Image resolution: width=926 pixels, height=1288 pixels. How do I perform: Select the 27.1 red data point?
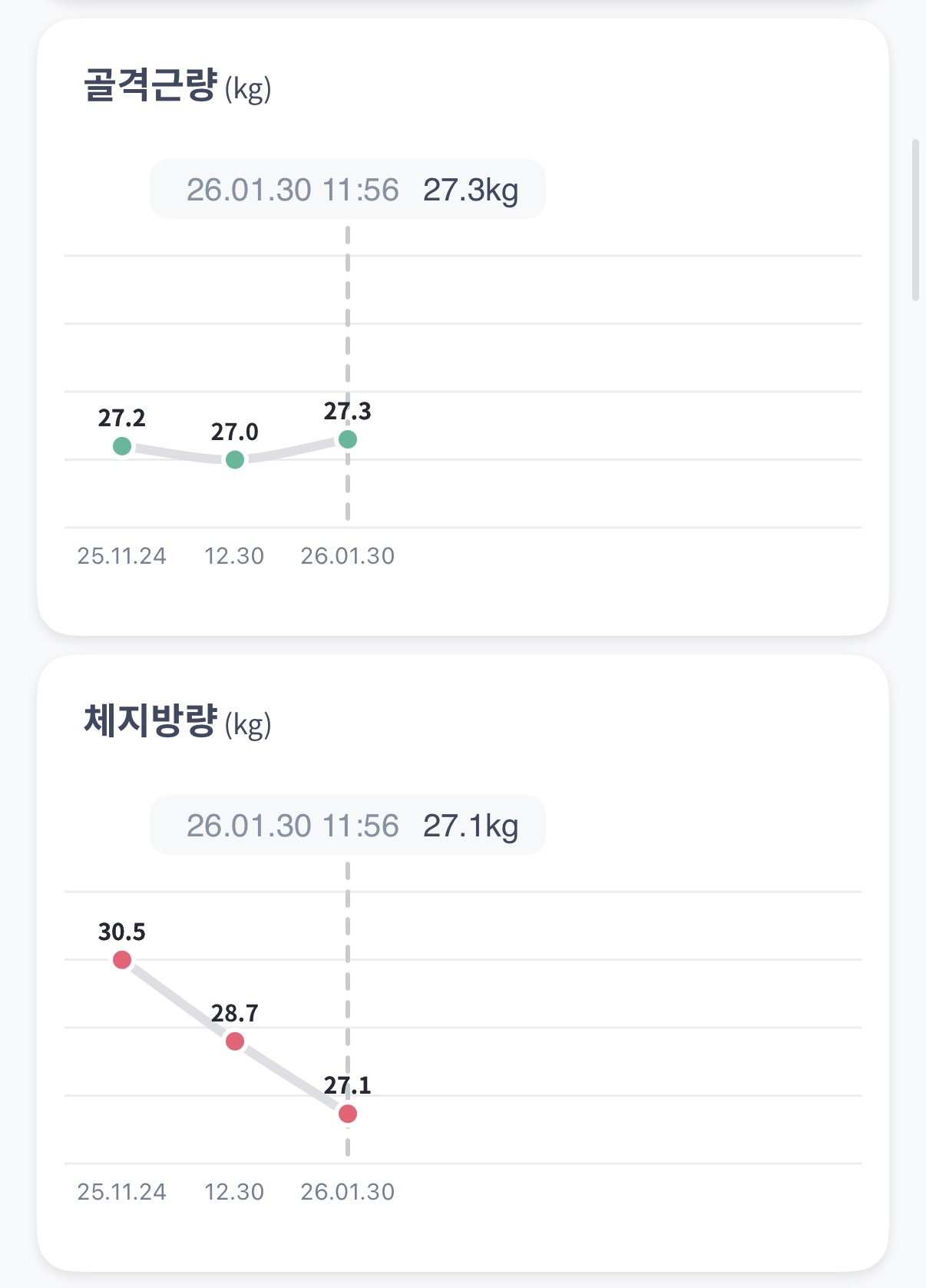click(x=348, y=1114)
